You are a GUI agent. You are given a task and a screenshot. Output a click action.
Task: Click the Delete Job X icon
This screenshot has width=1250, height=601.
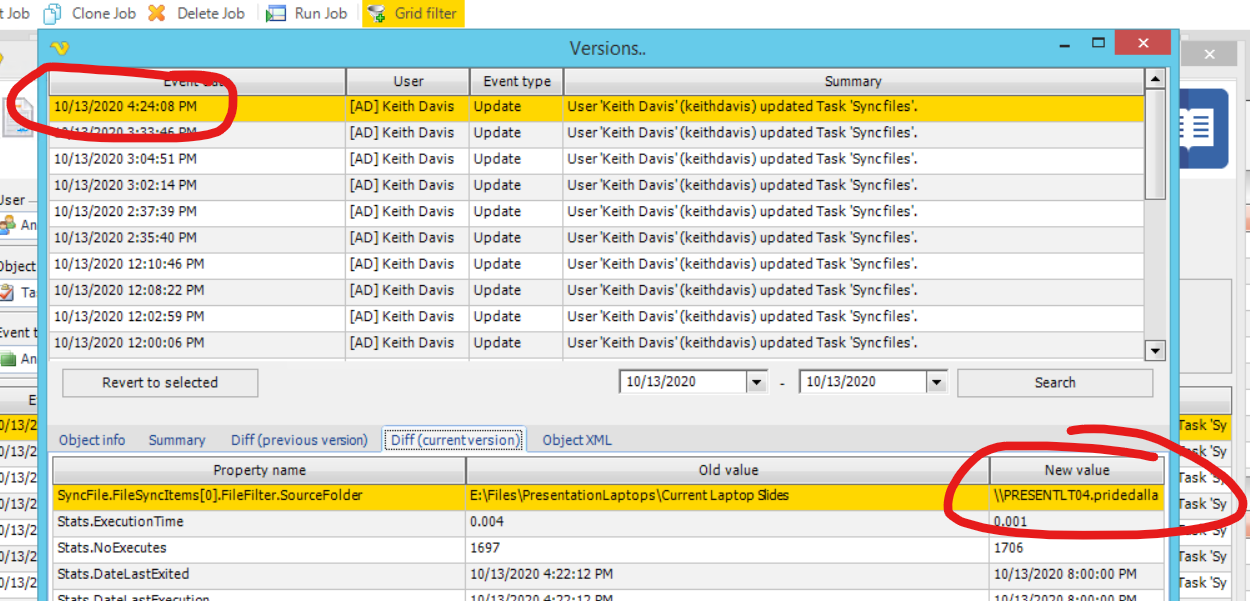(x=157, y=13)
